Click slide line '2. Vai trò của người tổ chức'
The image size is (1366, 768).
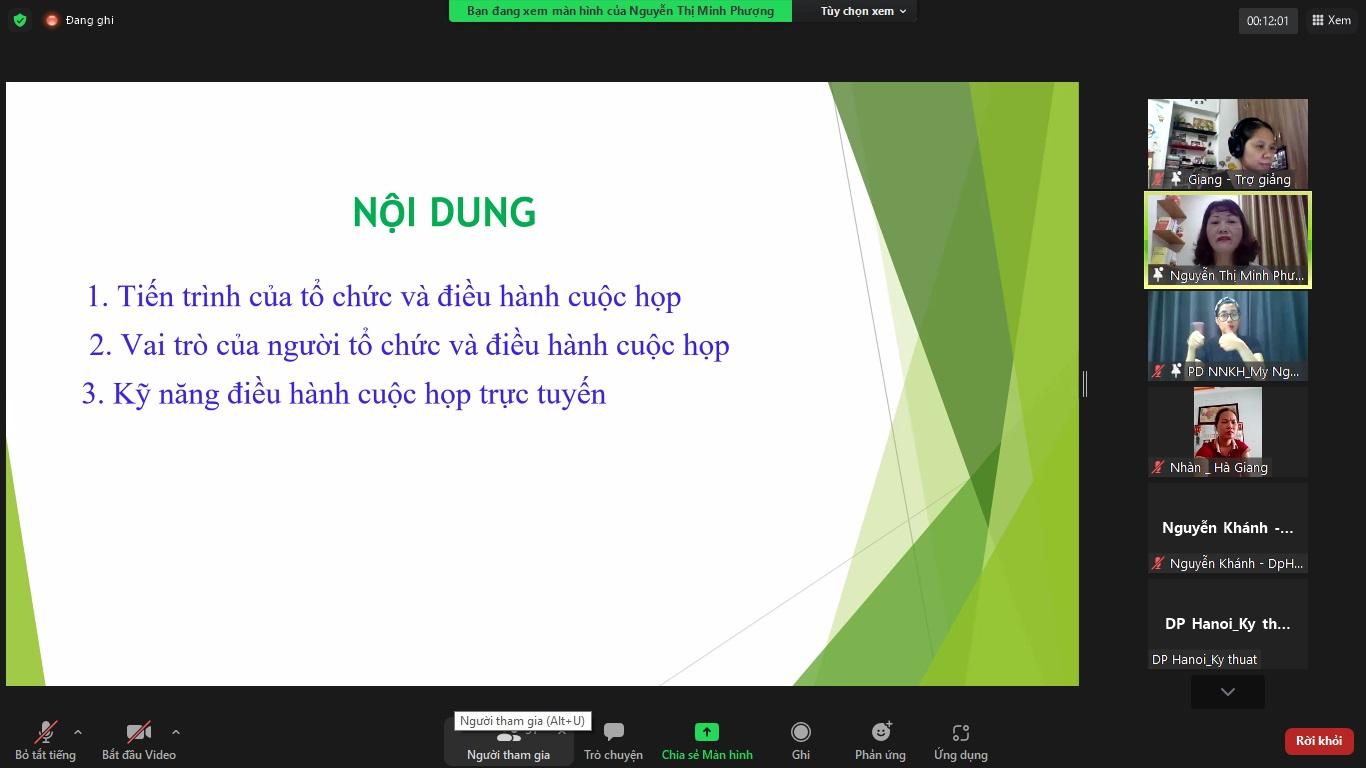pos(409,345)
